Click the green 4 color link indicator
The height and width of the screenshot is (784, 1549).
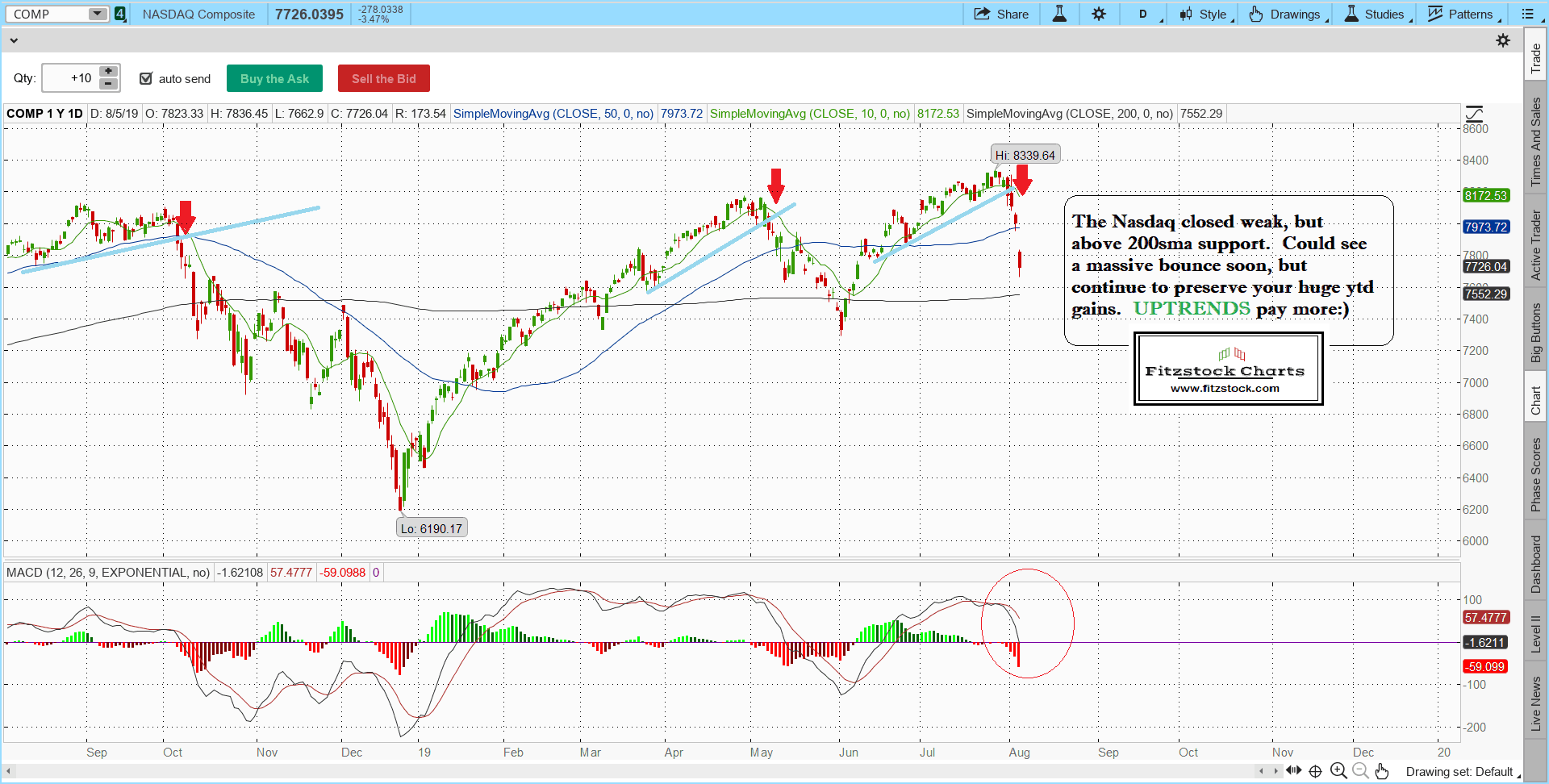click(120, 14)
